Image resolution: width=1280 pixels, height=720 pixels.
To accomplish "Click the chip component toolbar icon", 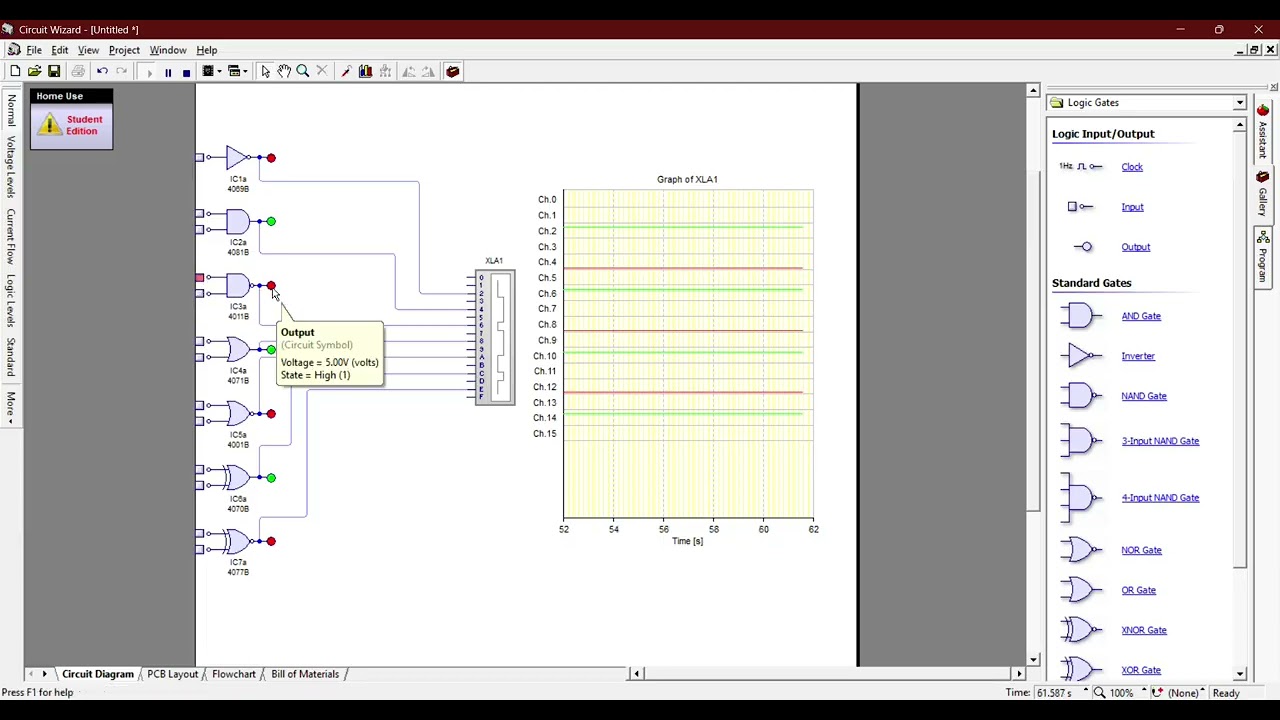I will [x=207, y=71].
